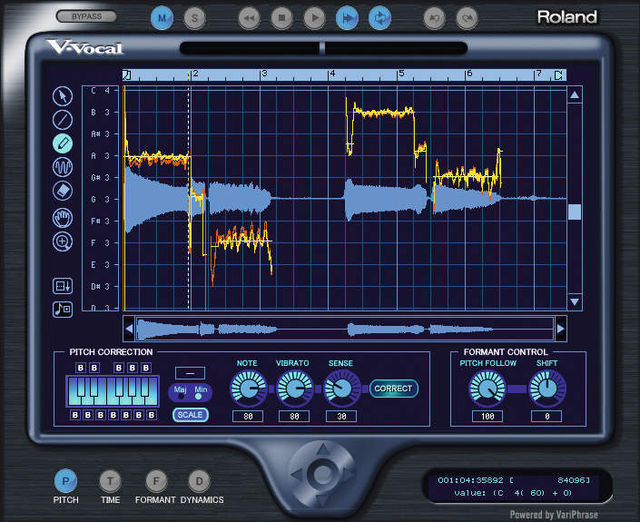Toggle the B bypass for the D# key
The height and width of the screenshot is (522, 640).
pos(94,368)
